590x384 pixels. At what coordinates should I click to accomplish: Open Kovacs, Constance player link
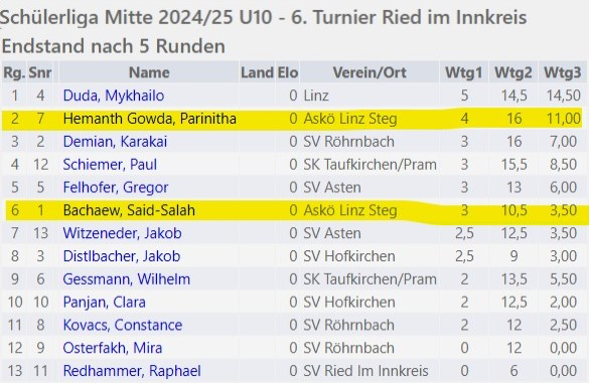[122, 325]
